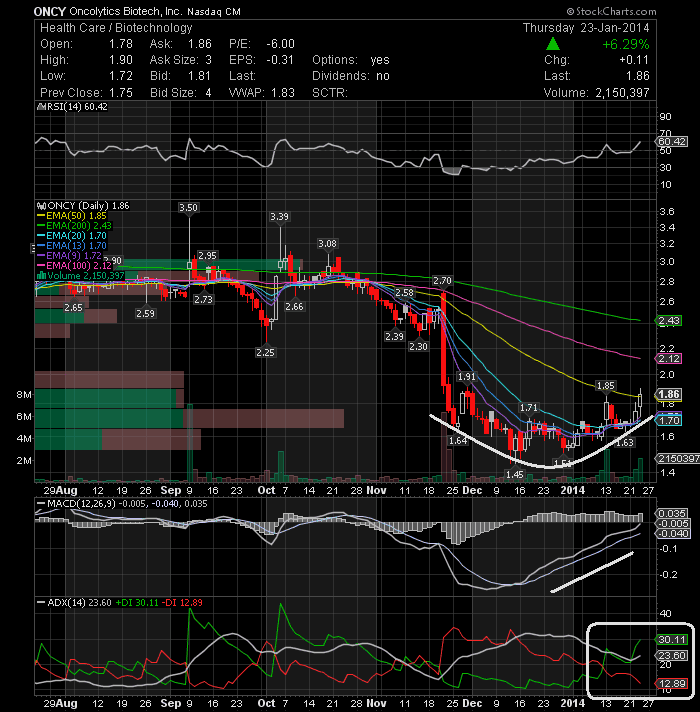The width and height of the screenshot is (700, 712).
Task: Click the 60.42 RSI tag on right axis
Action: coord(672,142)
